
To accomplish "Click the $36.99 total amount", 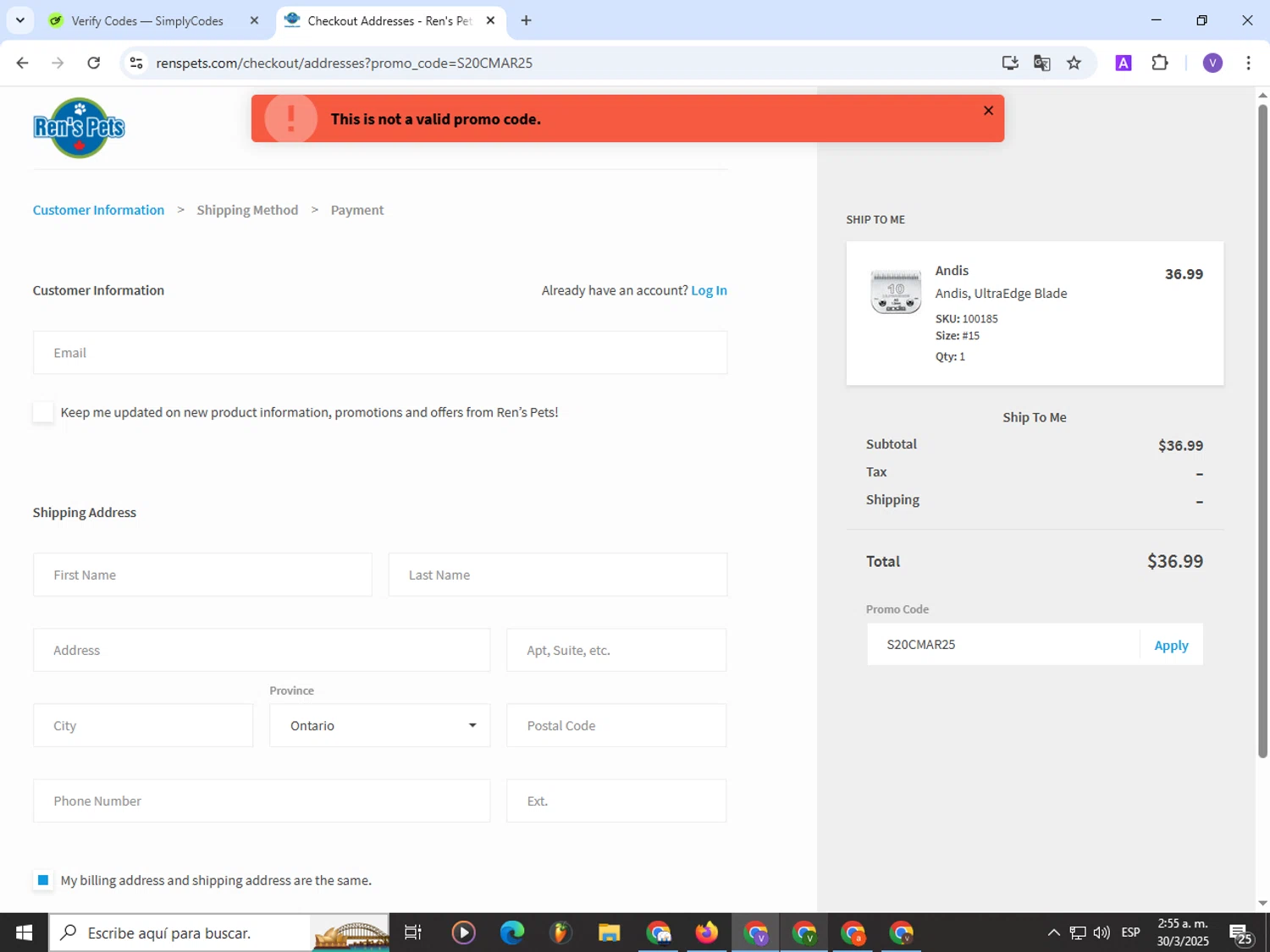I will [1174, 561].
